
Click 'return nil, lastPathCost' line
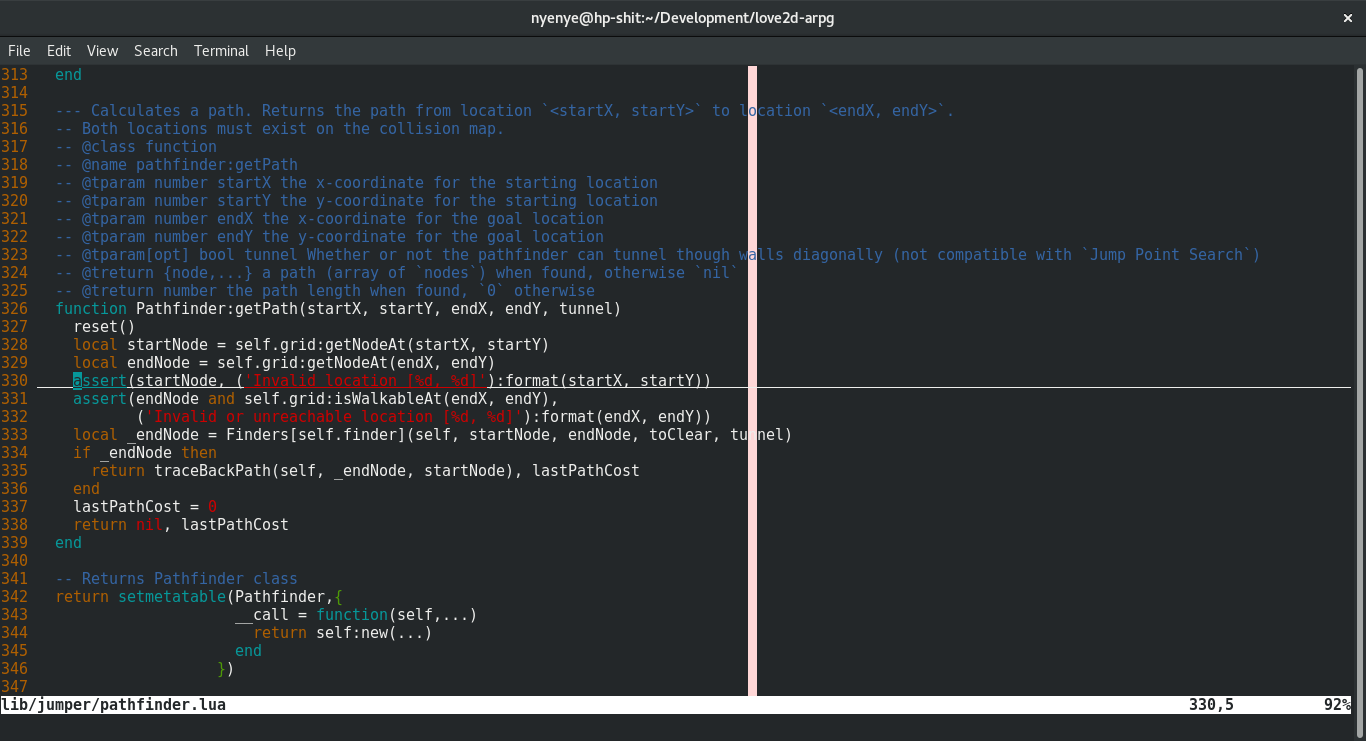point(181,525)
